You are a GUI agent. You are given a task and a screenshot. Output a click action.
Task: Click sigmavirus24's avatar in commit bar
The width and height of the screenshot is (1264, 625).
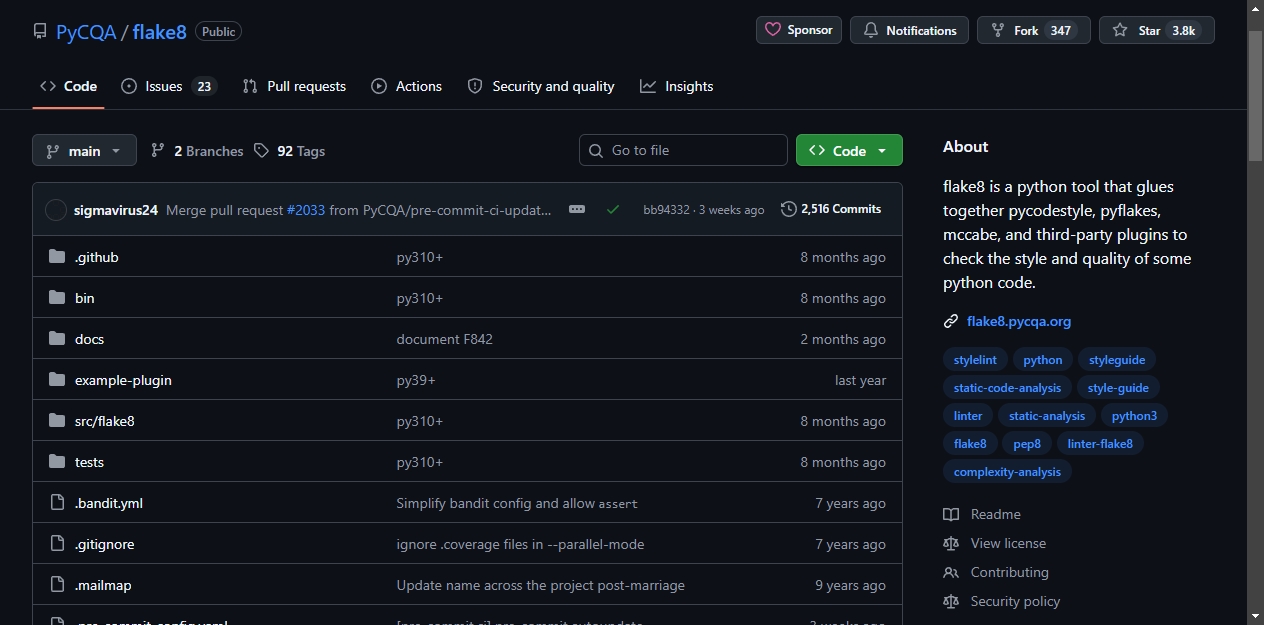point(56,210)
